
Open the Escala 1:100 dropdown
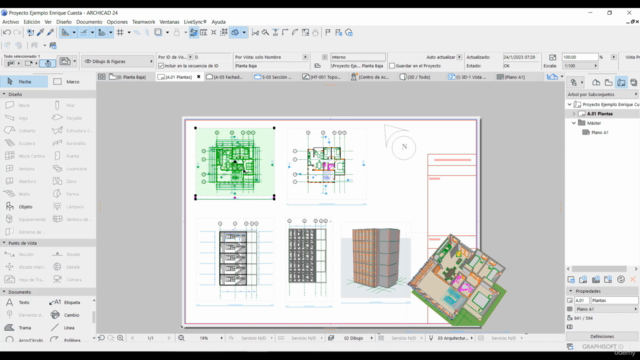[x=580, y=66]
